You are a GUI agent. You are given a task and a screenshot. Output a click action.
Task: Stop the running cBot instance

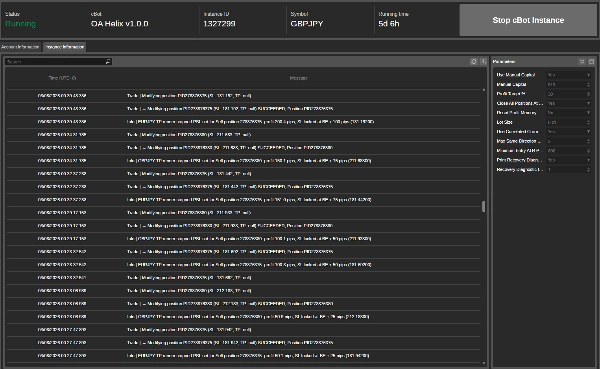pos(528,20)
